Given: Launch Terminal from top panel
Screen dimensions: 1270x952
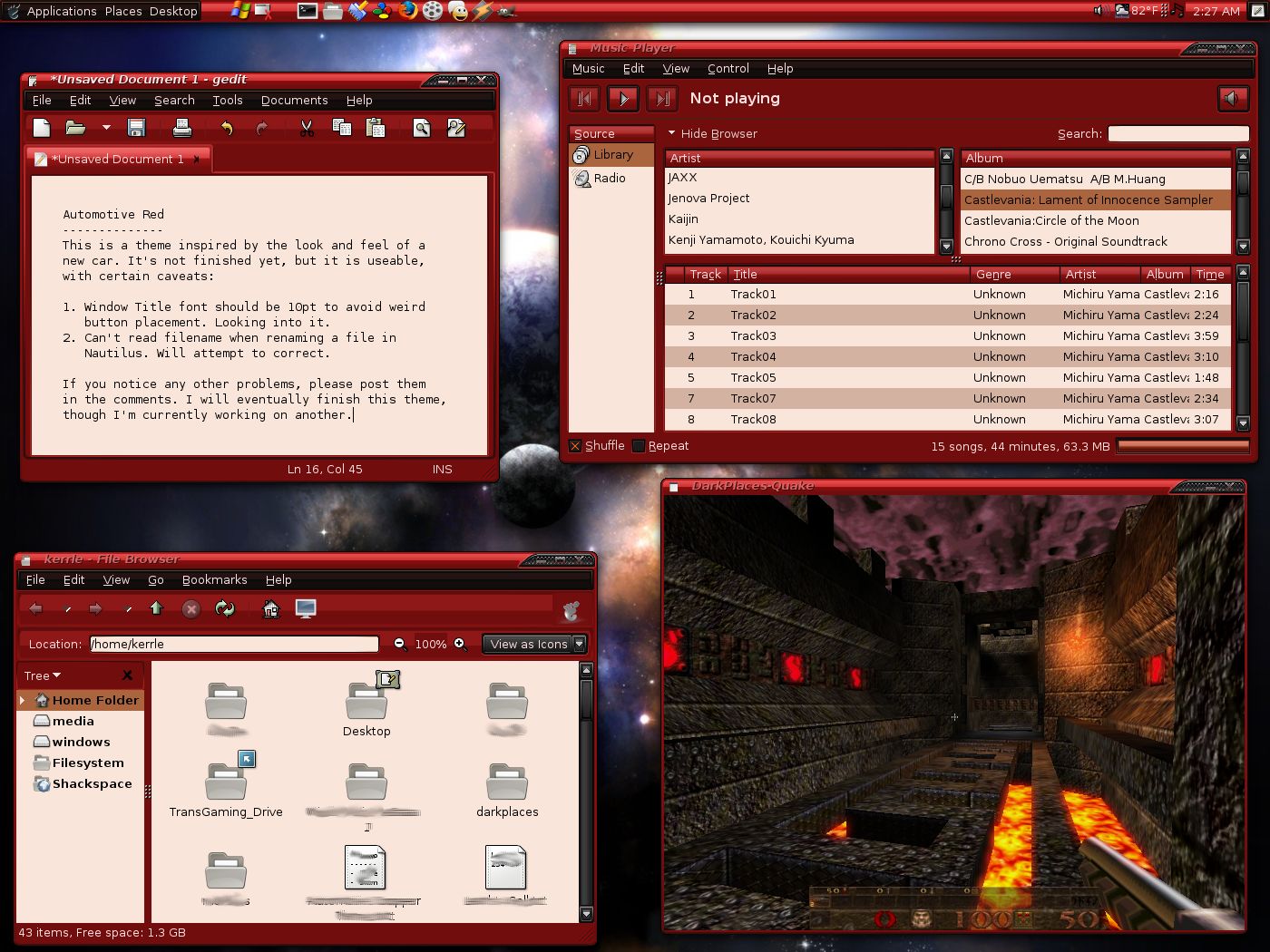Looking at the screenshot, I should click(308, 11).
